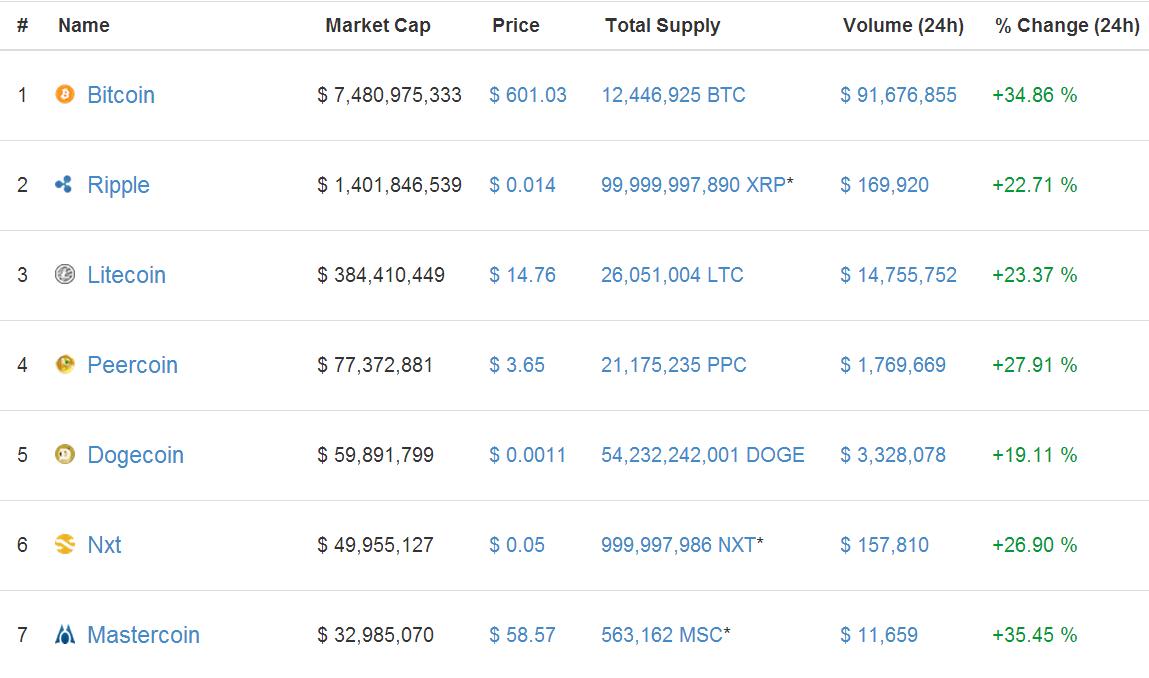1149x678 pixels.
Task: Click the Peercoin price $ 3.65
Action: click(517, 365)
